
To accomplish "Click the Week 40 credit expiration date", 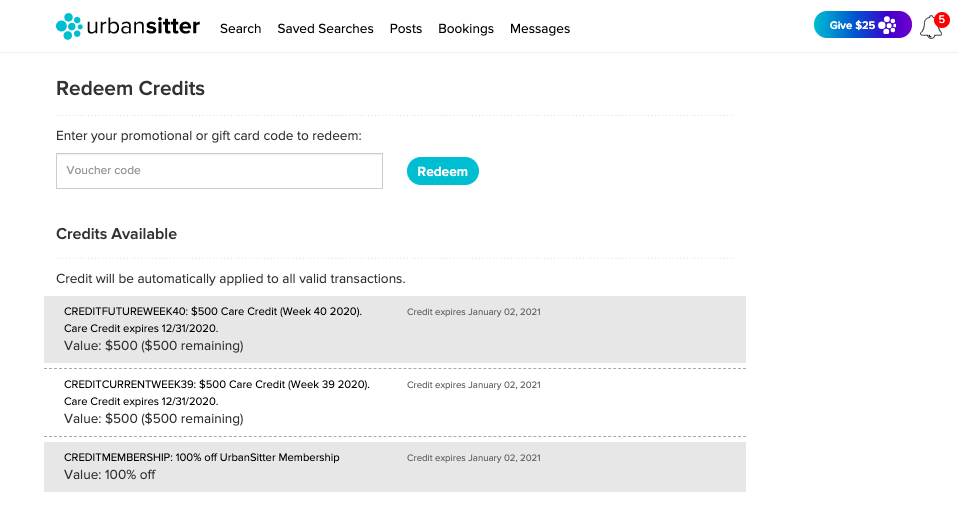I will click(474, 312).
